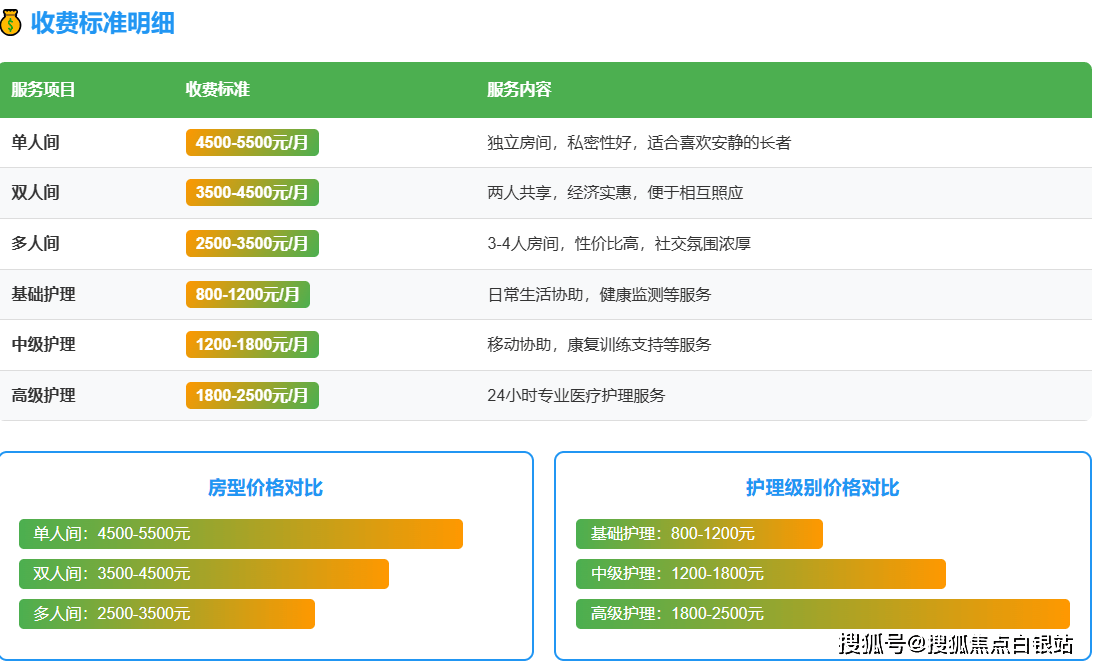Click the 高级护理 1800-2500元 comparison bar
1098x667 pixels.
click(822, 614)
